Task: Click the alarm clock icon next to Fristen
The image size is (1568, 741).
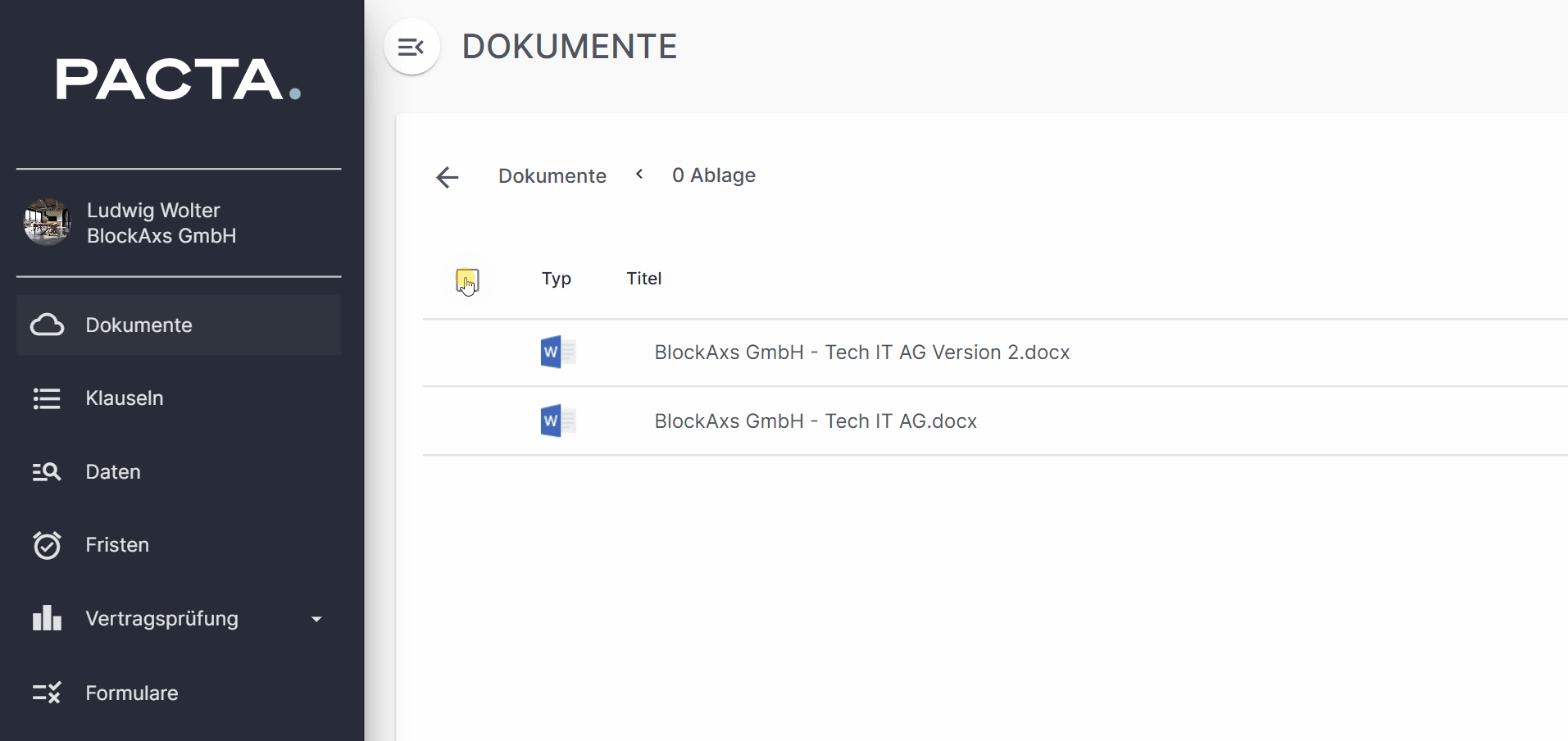Action: 47,545
